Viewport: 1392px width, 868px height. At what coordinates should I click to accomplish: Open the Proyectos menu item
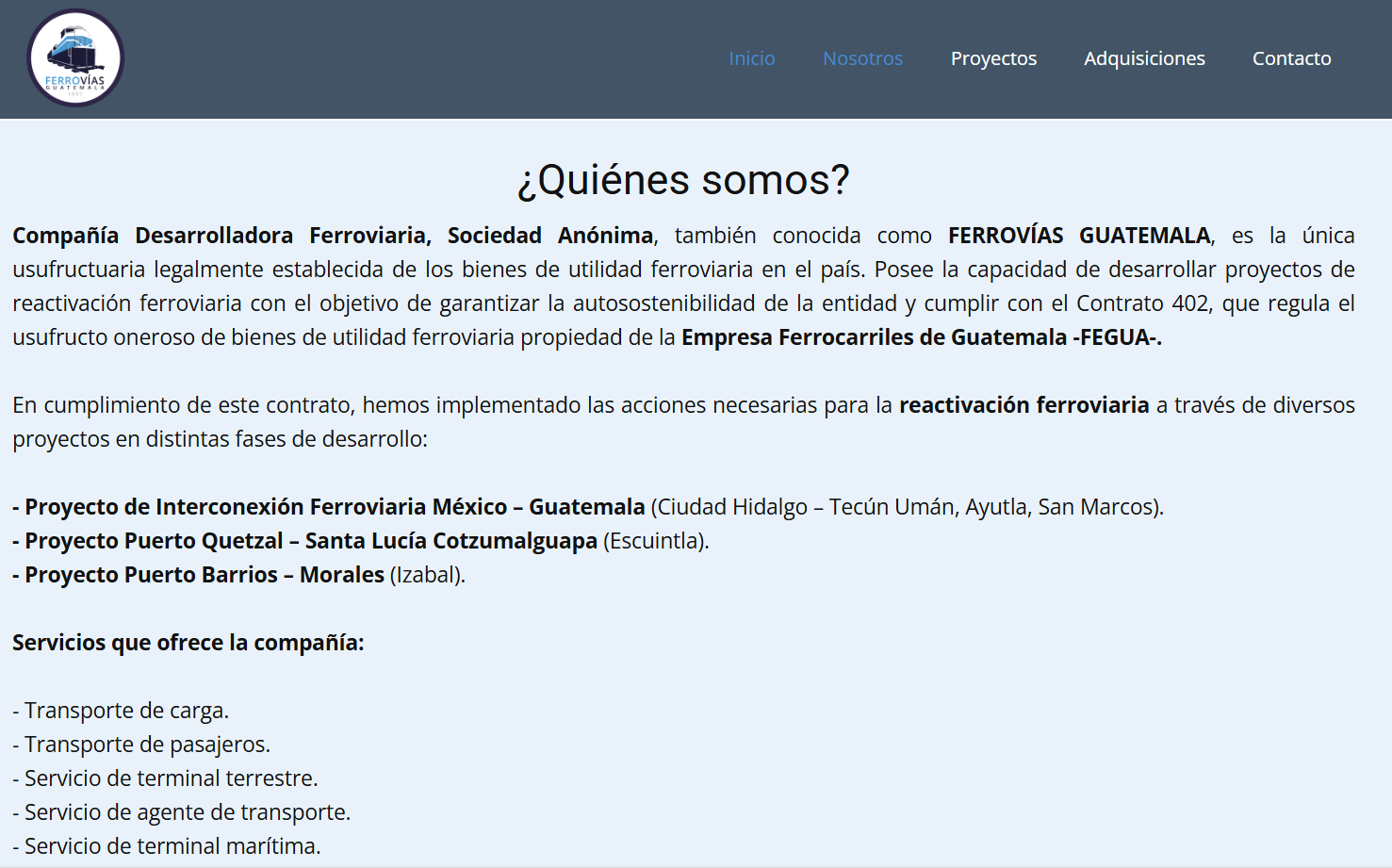(993, 58)
